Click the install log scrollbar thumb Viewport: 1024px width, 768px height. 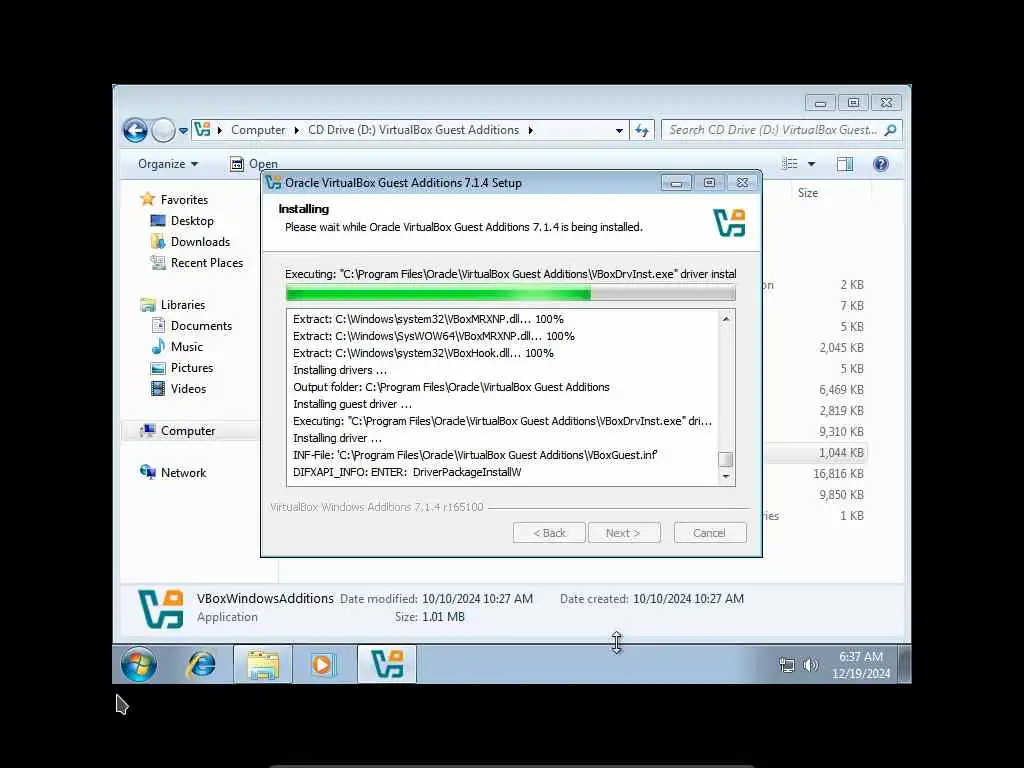pyautogui.click(x=726, y=459)
